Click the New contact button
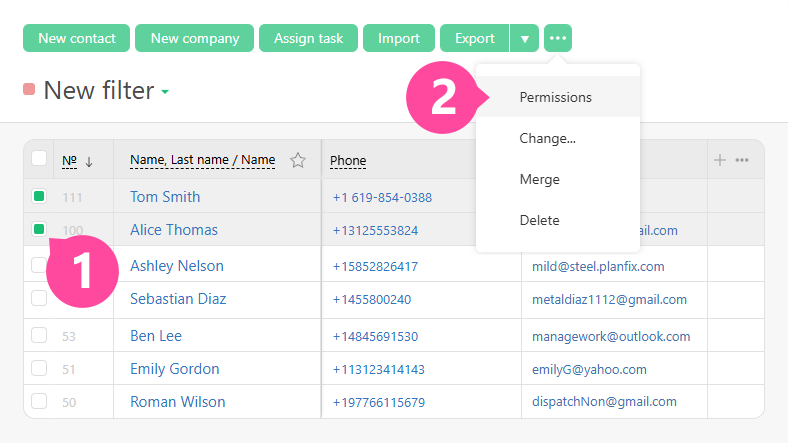Image resolution: width=788 pixels, height=443 pixels. point(76,38)
